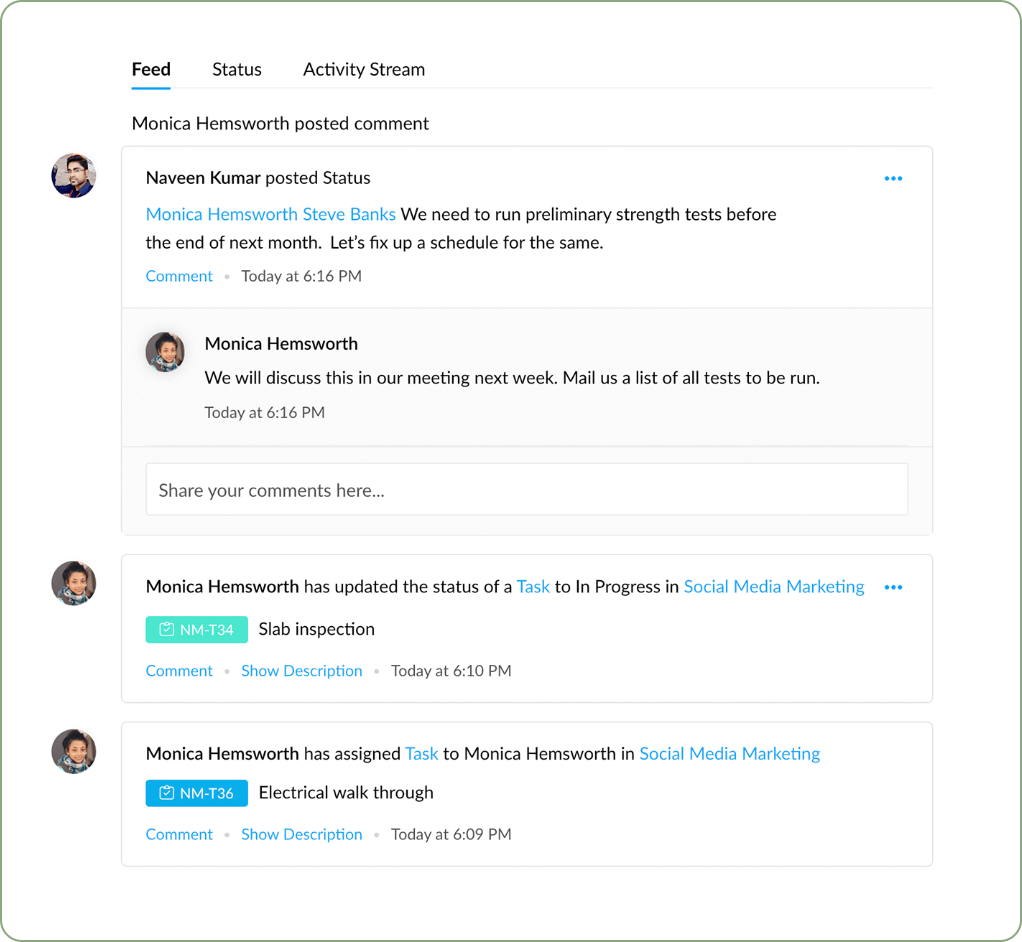The height and width of the screenshot is (942, 1022).
Task: Open the Feed tab
Action: pyautogui.click(x=151, y=69)
